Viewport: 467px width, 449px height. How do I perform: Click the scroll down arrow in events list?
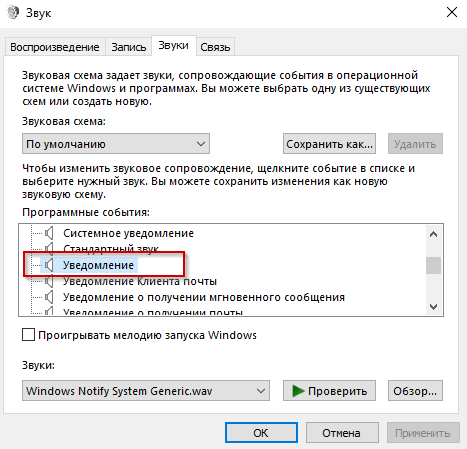(x=433, y=307)
